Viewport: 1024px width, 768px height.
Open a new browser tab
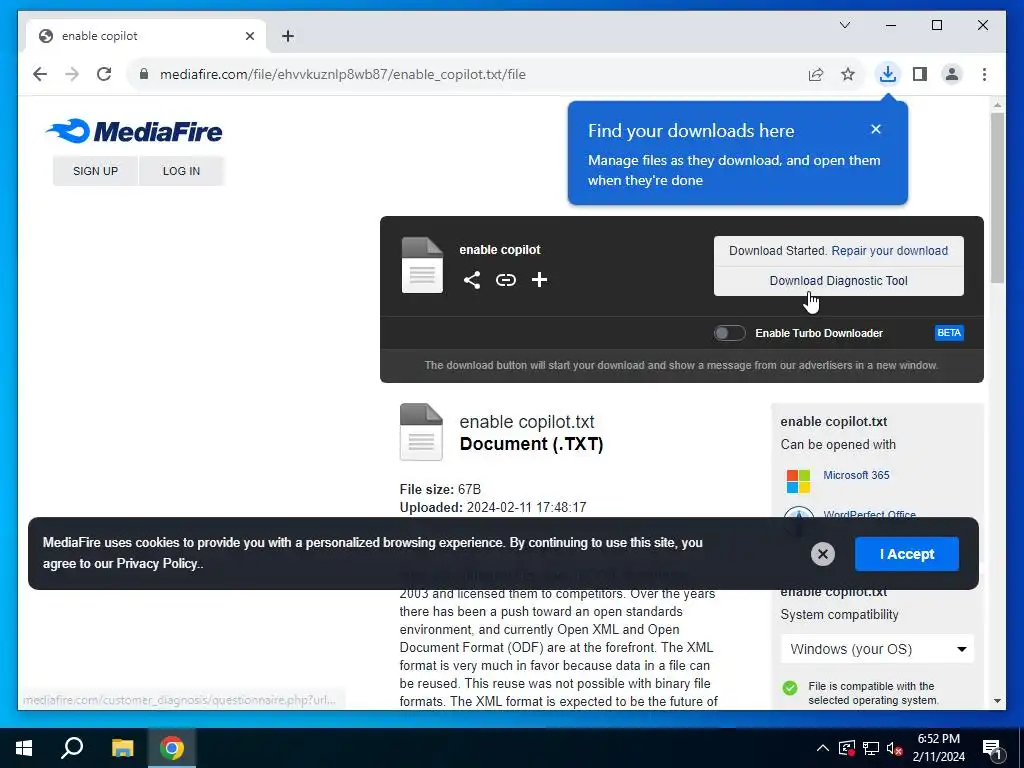[288, 36]
